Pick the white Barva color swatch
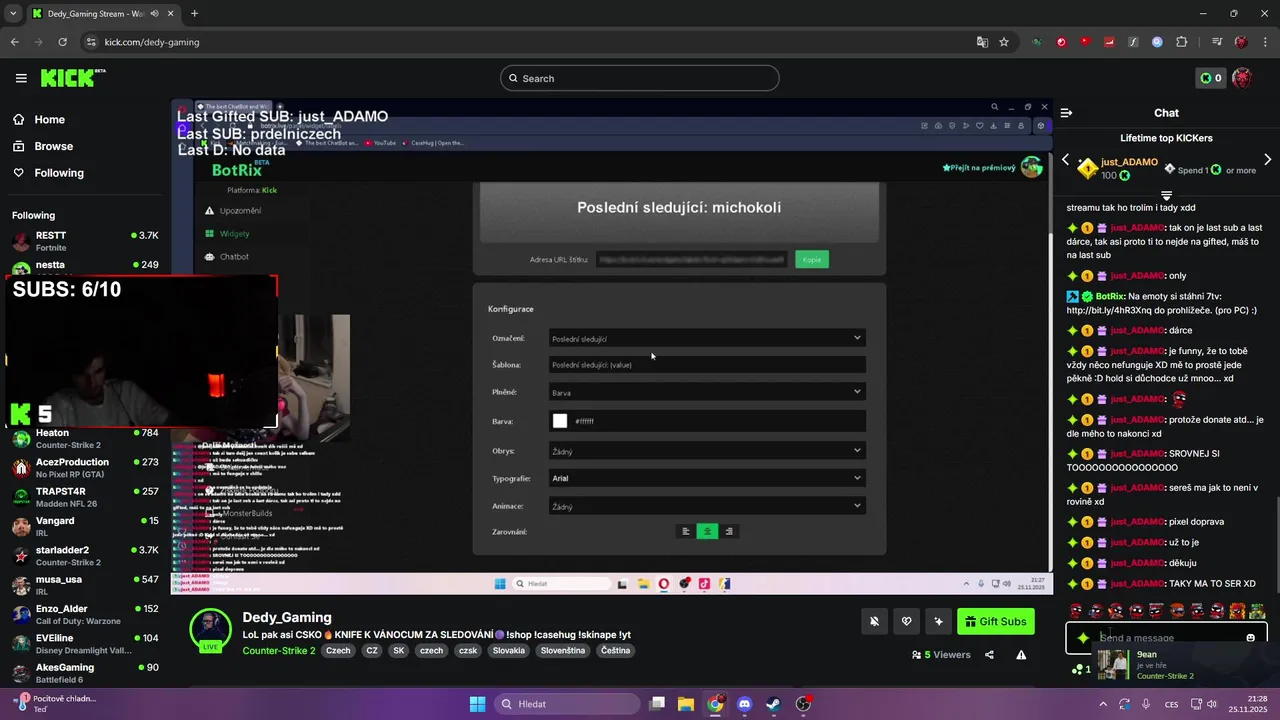 [560, 421]
